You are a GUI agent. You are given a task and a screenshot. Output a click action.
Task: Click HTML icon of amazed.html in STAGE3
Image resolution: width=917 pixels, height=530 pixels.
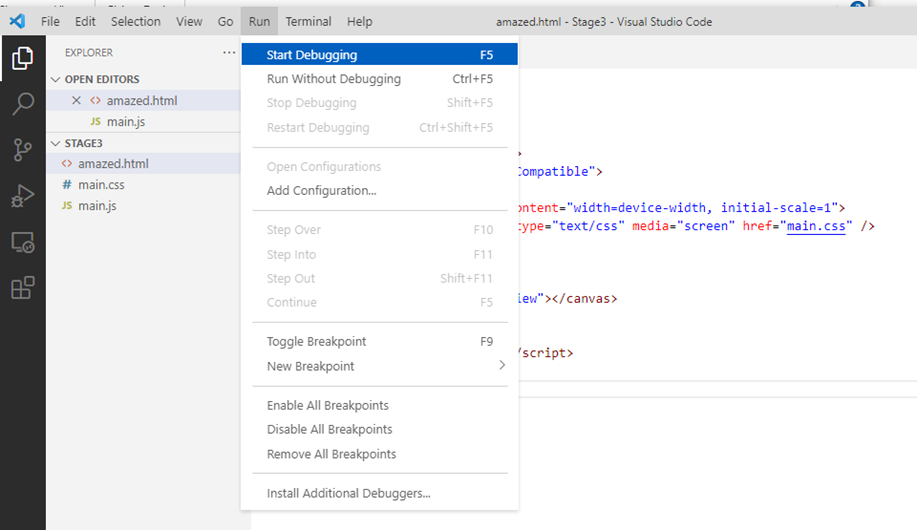coord(67,164)
